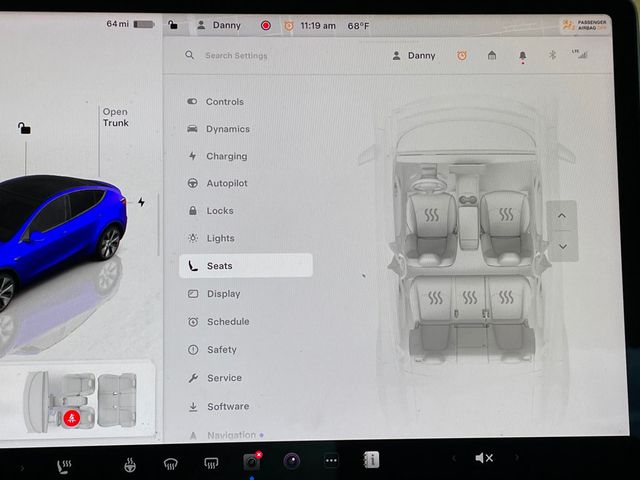Tap the 68°F outside temperature reading
This screenshot has height=480, width=640.
pyautogui.click(x=358, y=26)
